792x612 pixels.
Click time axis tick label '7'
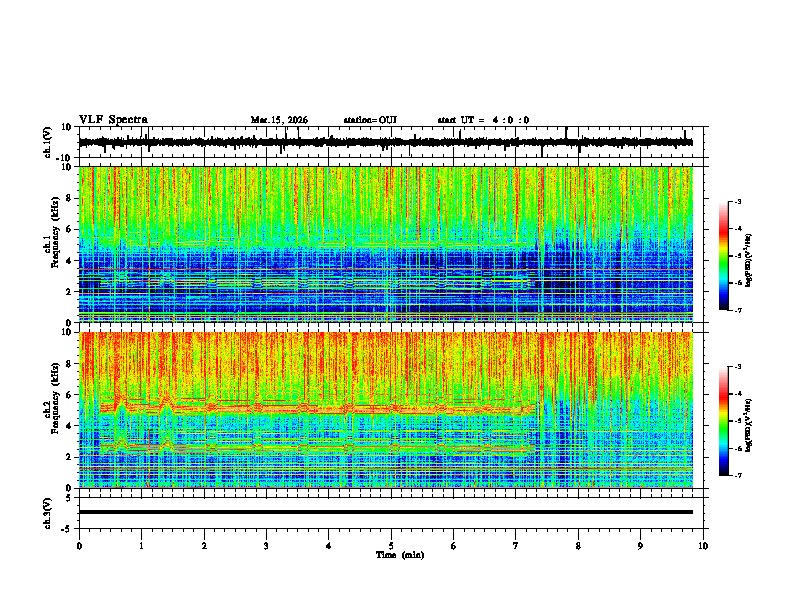click(x=516, y=546)
